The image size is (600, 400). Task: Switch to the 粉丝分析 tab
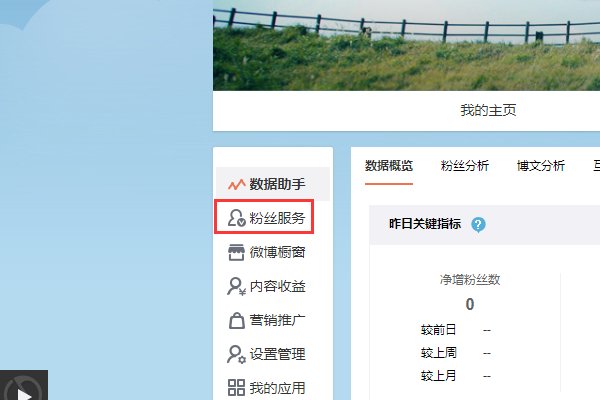[465, 166]
